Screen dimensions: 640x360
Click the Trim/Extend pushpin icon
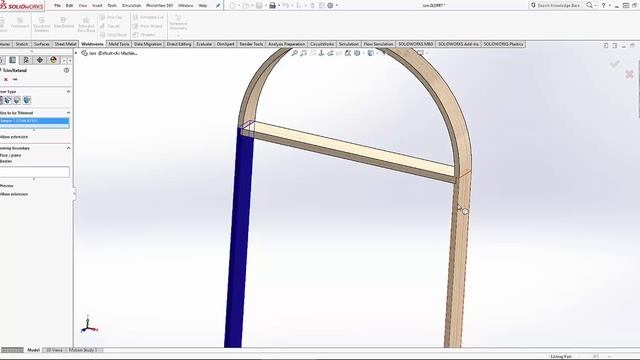(15, 79)
